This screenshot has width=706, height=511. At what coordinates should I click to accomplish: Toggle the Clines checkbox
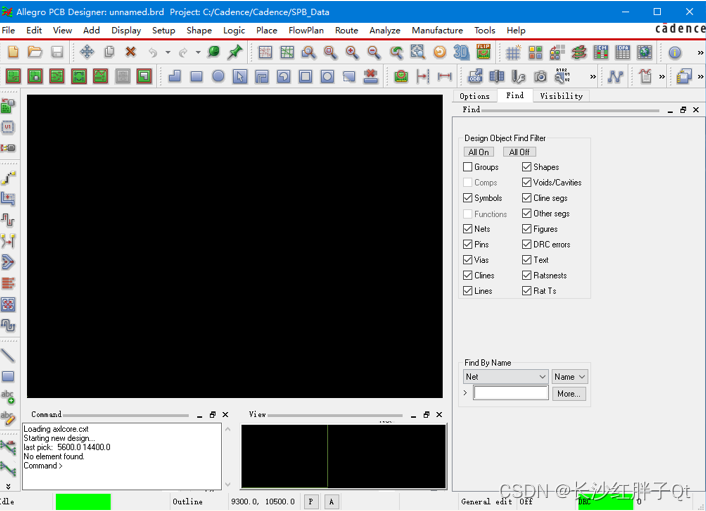[x=467, y=275]
